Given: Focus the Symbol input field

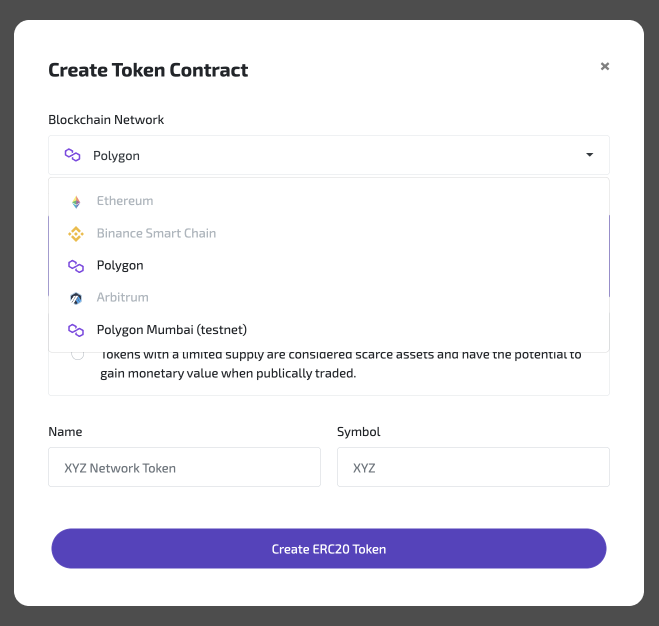Looking at the screenshot, I should 473,467.
